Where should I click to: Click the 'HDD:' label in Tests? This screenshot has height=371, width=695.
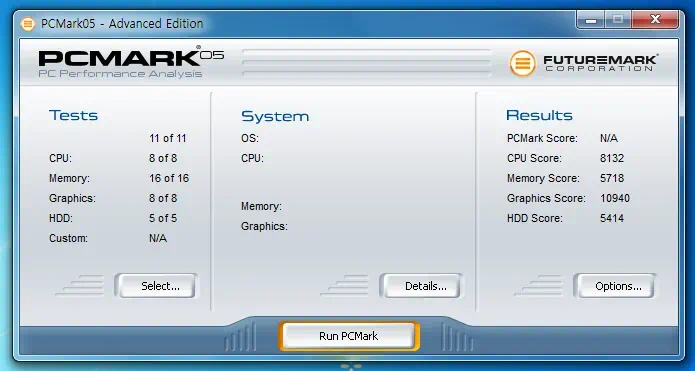click(61, 218)
